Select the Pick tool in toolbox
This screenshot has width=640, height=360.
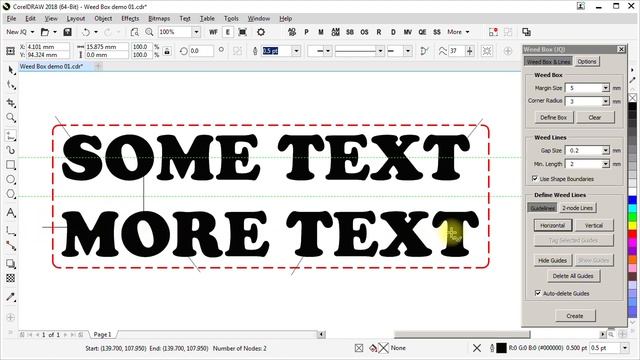tap(11, 71)
